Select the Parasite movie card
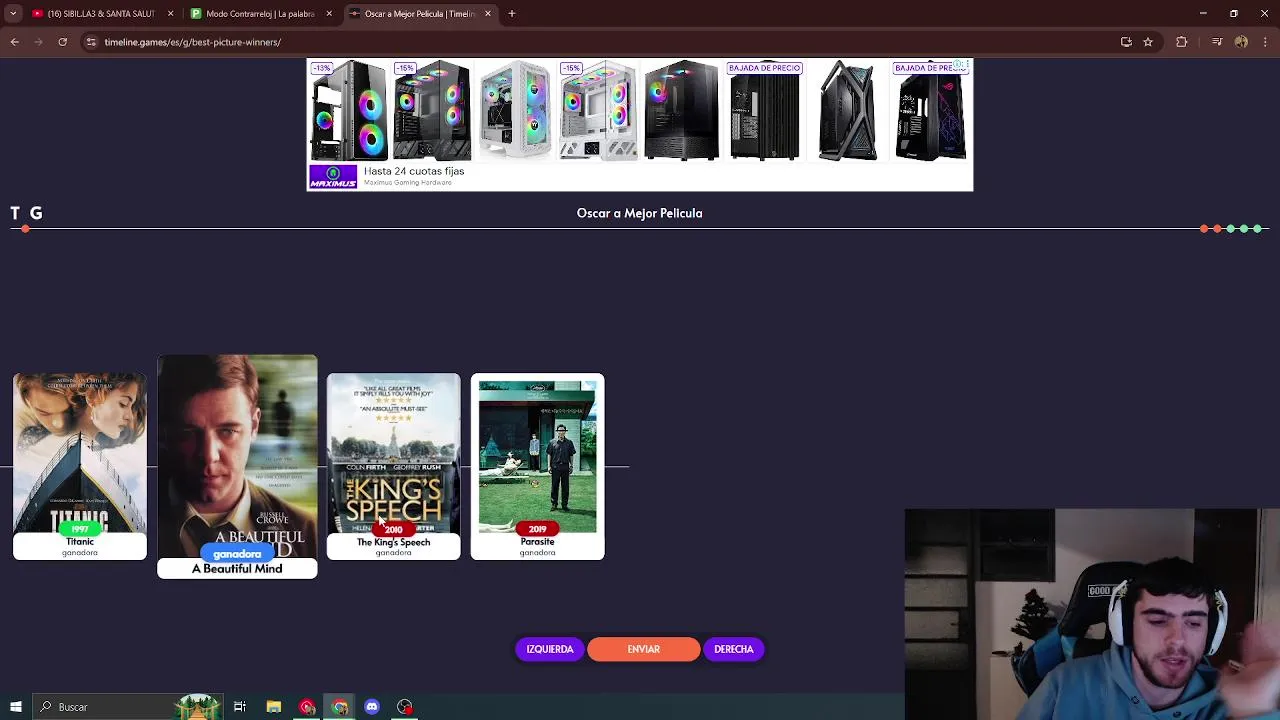 coord(538,466)
